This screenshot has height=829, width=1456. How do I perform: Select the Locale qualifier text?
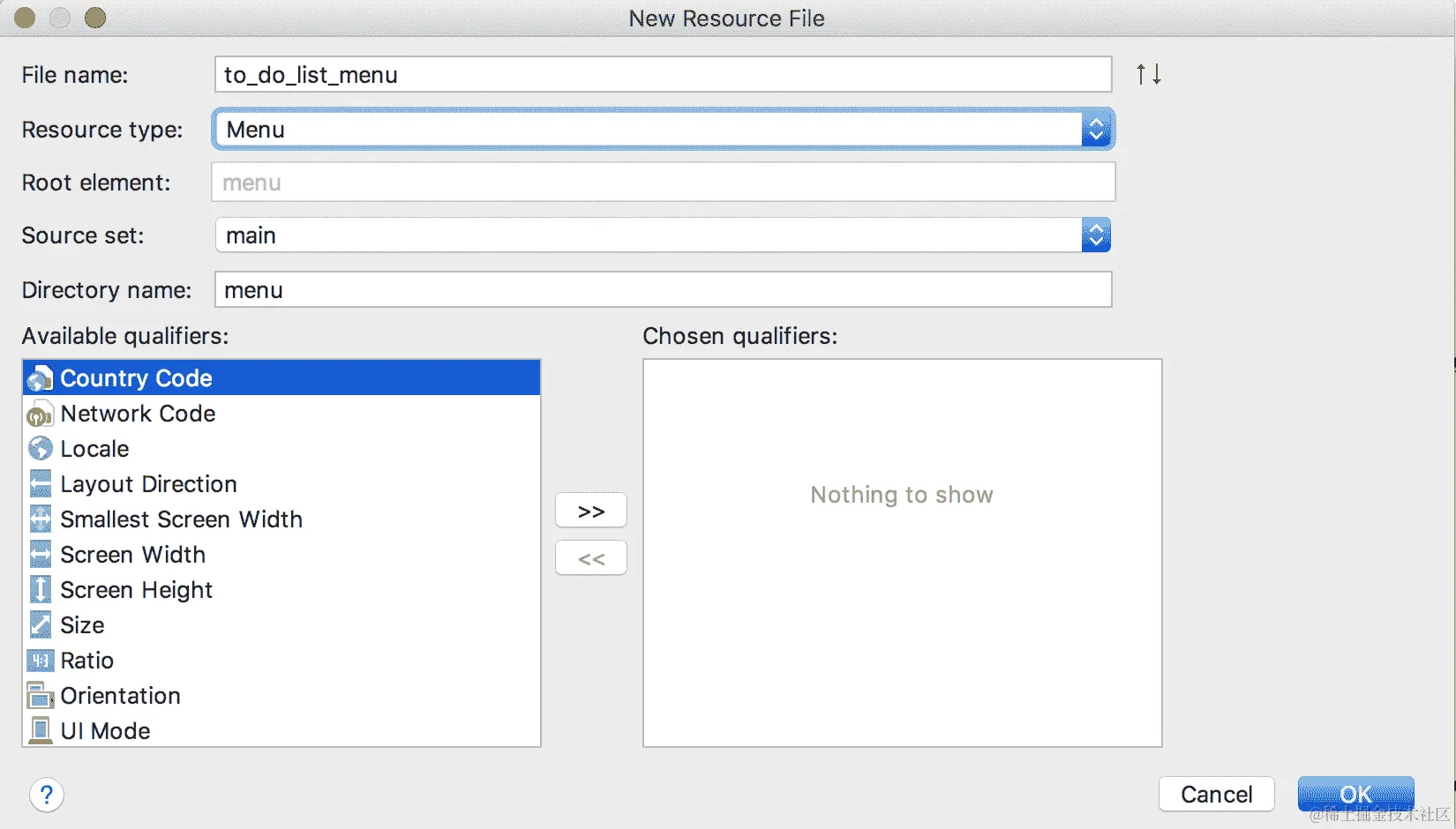(x=94, y=449)
